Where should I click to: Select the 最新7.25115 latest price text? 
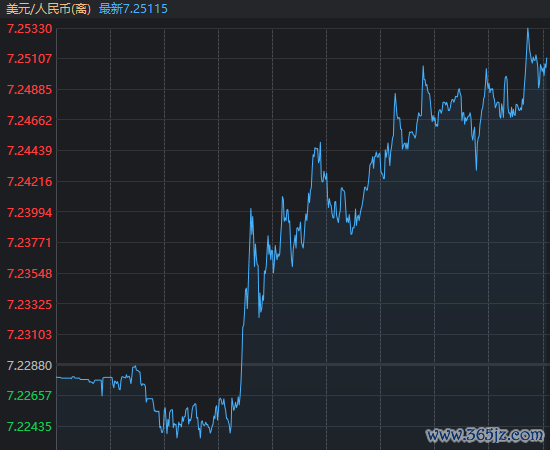tap(133, 9)
